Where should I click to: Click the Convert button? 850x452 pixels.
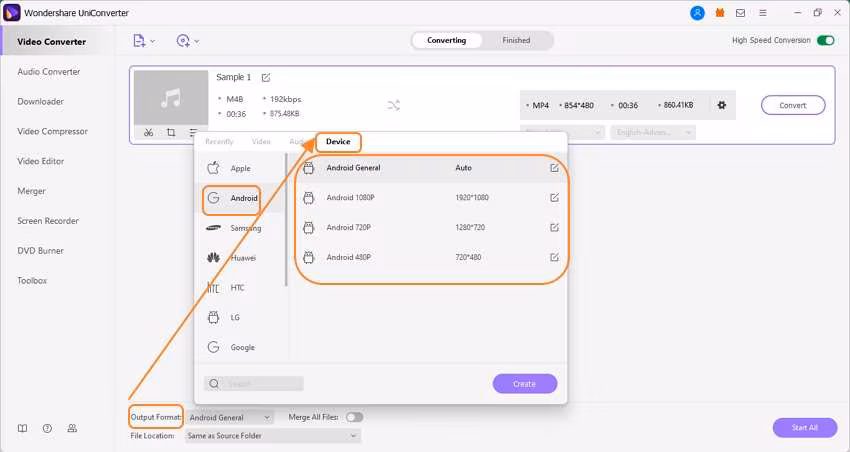(793, 105)
